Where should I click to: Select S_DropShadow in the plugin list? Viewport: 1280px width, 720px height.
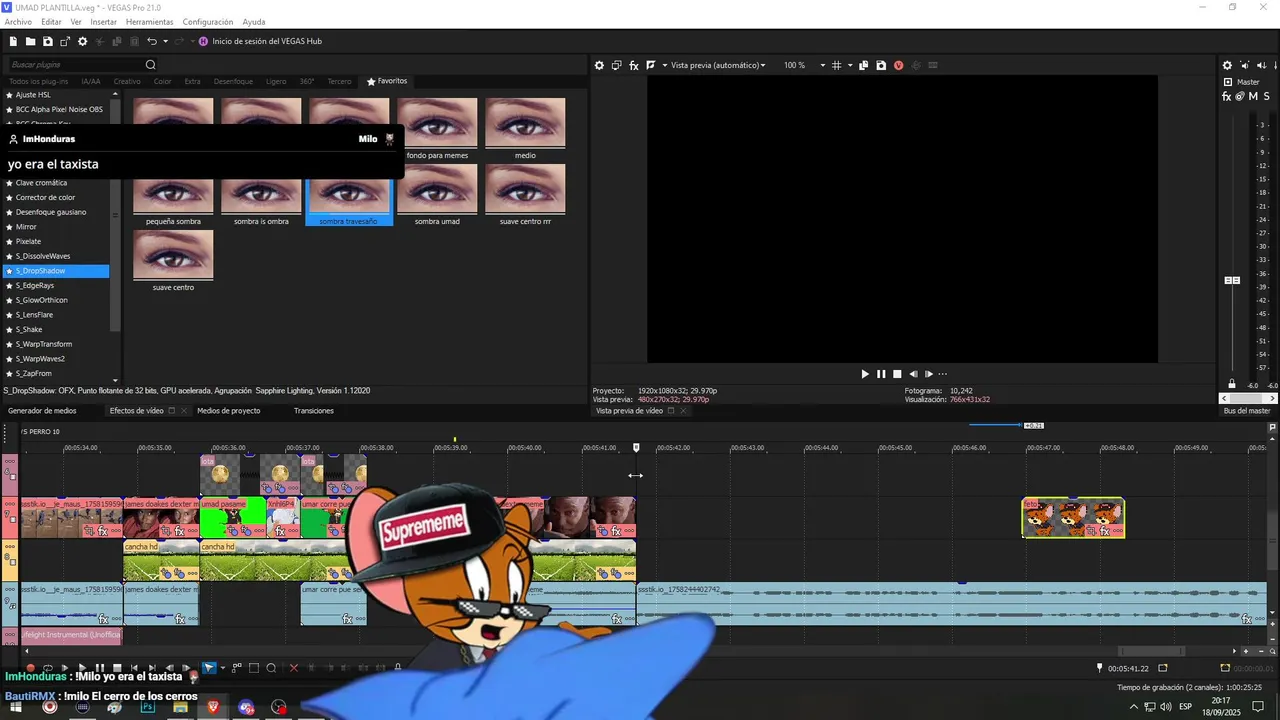click(x=56, y=271)
